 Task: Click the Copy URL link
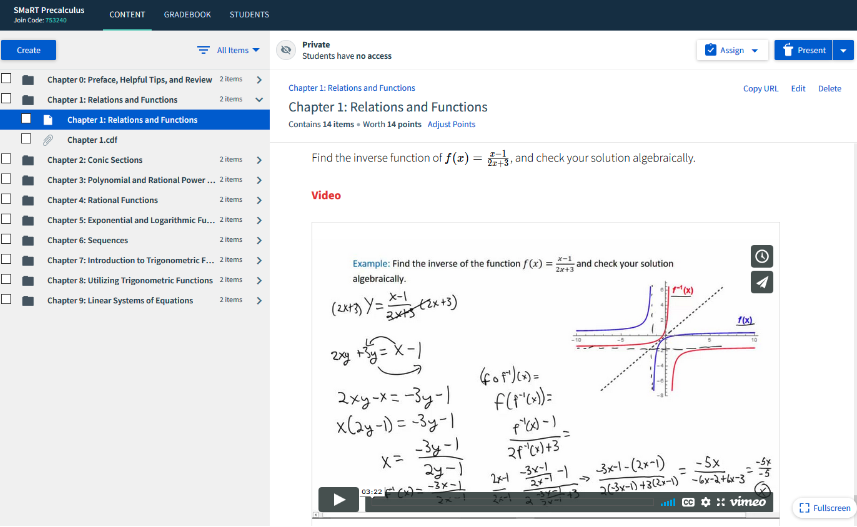(760, 89)
